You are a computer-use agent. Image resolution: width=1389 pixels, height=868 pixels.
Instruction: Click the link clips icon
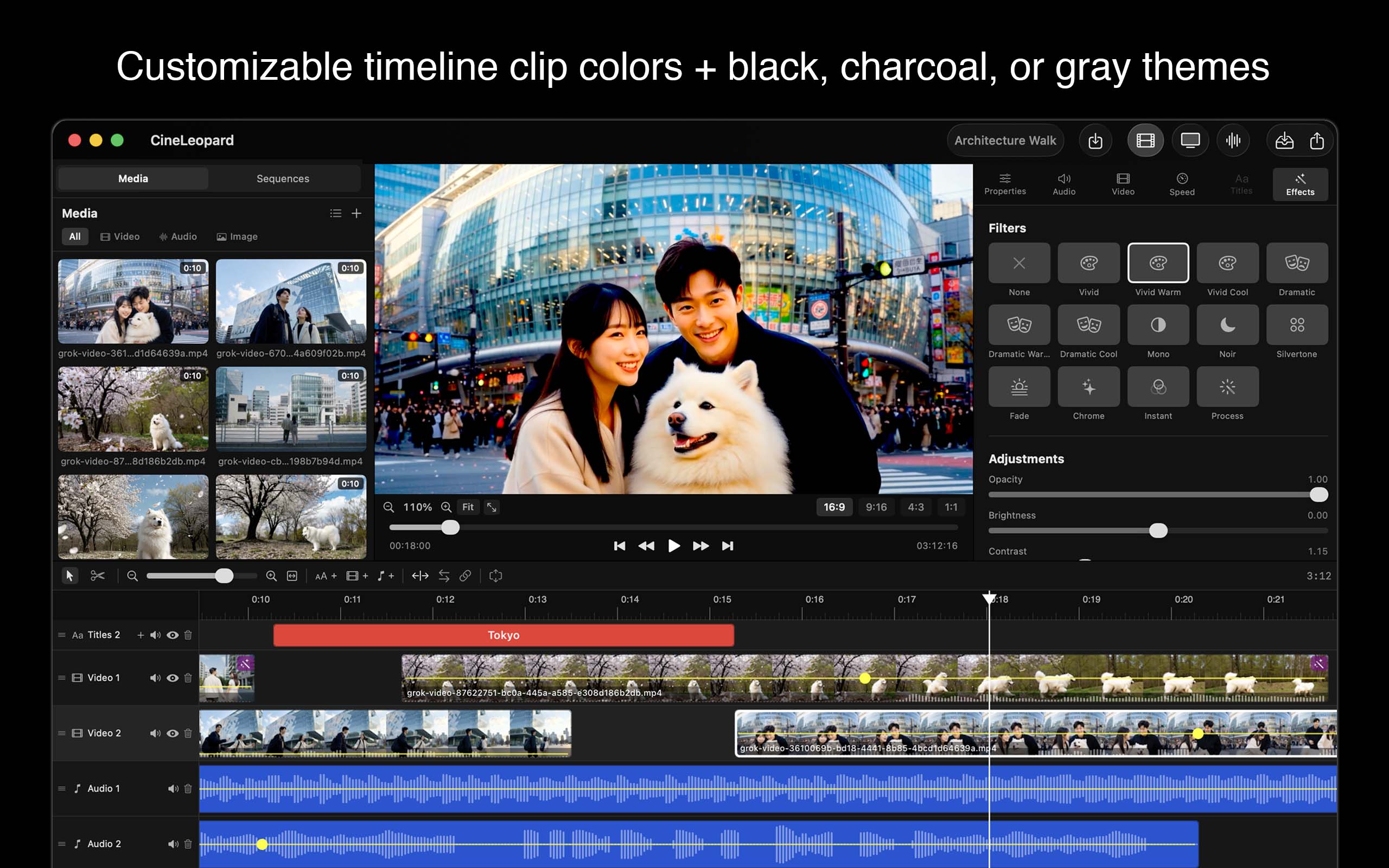pos(466,576)
